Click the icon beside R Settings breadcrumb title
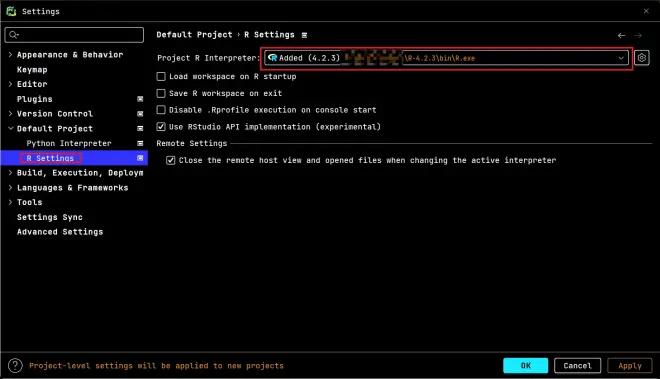This screenshot has height=379, width=660. click(304, 35)
